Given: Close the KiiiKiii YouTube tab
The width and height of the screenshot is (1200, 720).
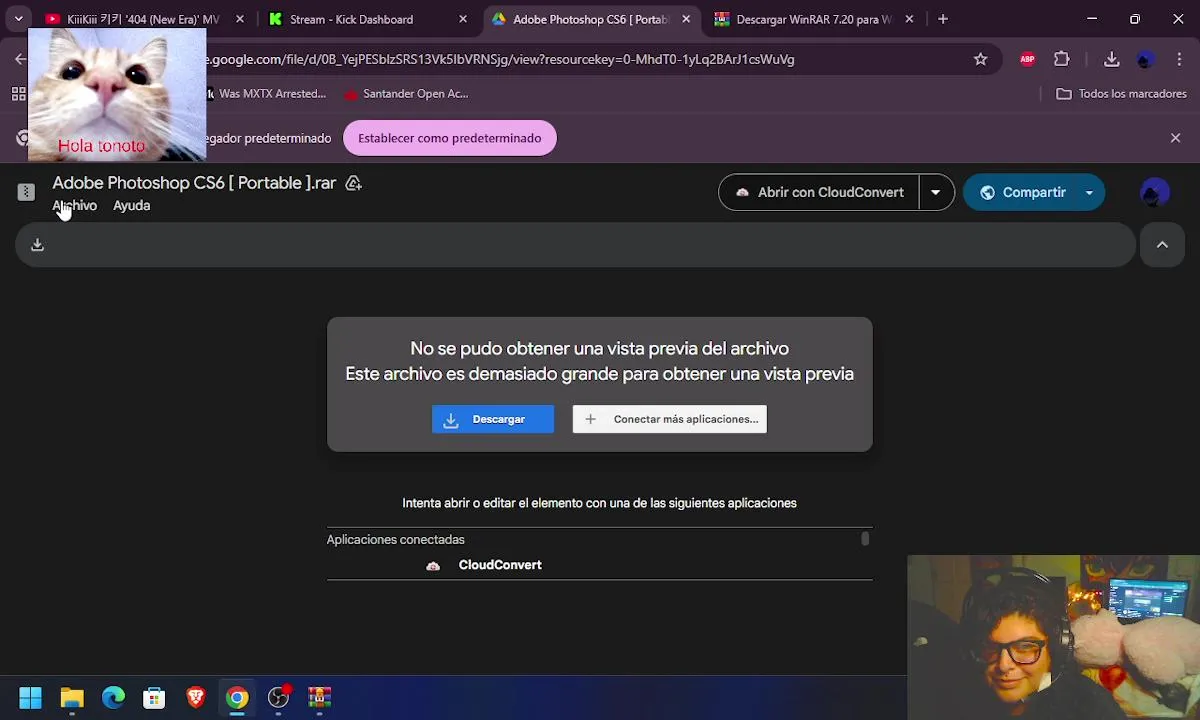Looking at the screenshot, I should (x=240, y=19).
